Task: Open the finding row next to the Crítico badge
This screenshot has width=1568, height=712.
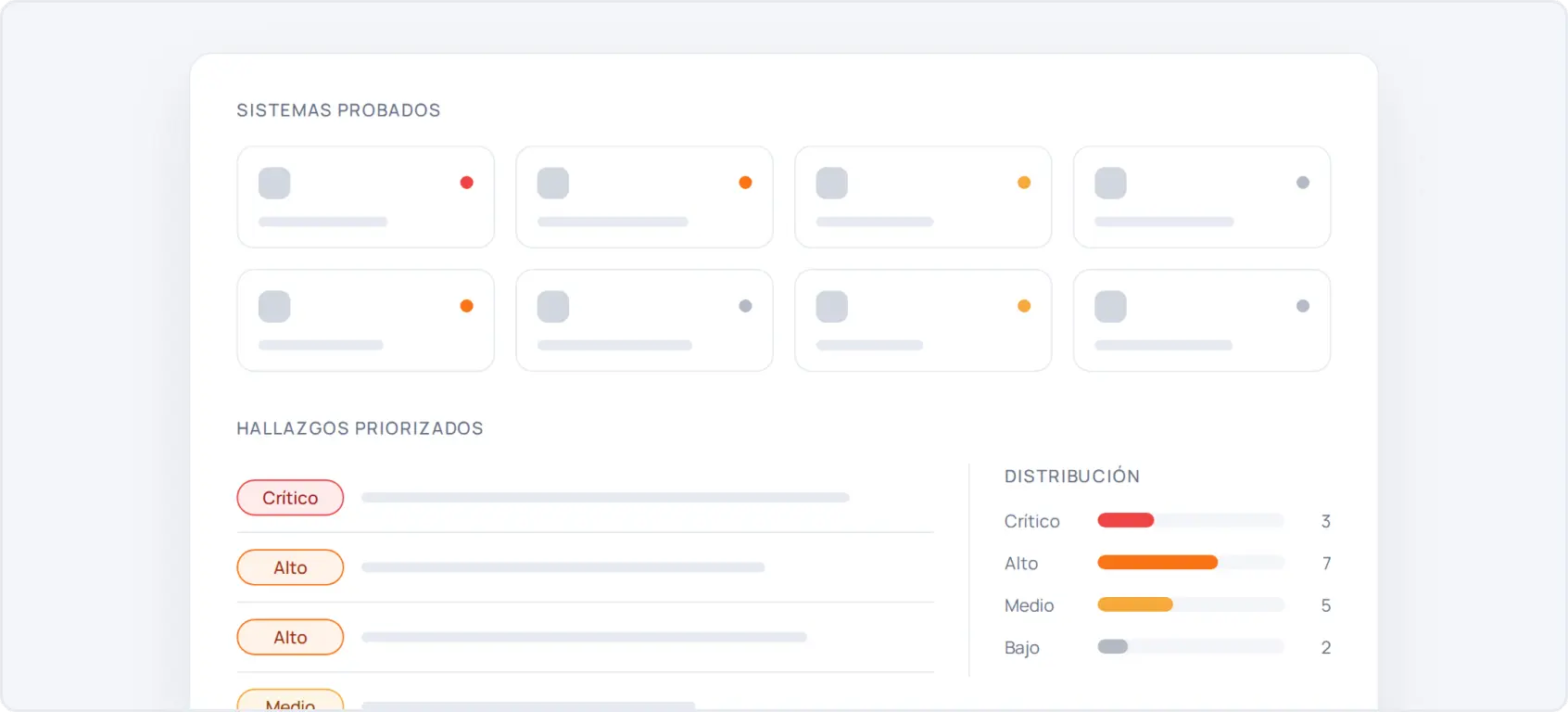Action: [x=605, y=498]
